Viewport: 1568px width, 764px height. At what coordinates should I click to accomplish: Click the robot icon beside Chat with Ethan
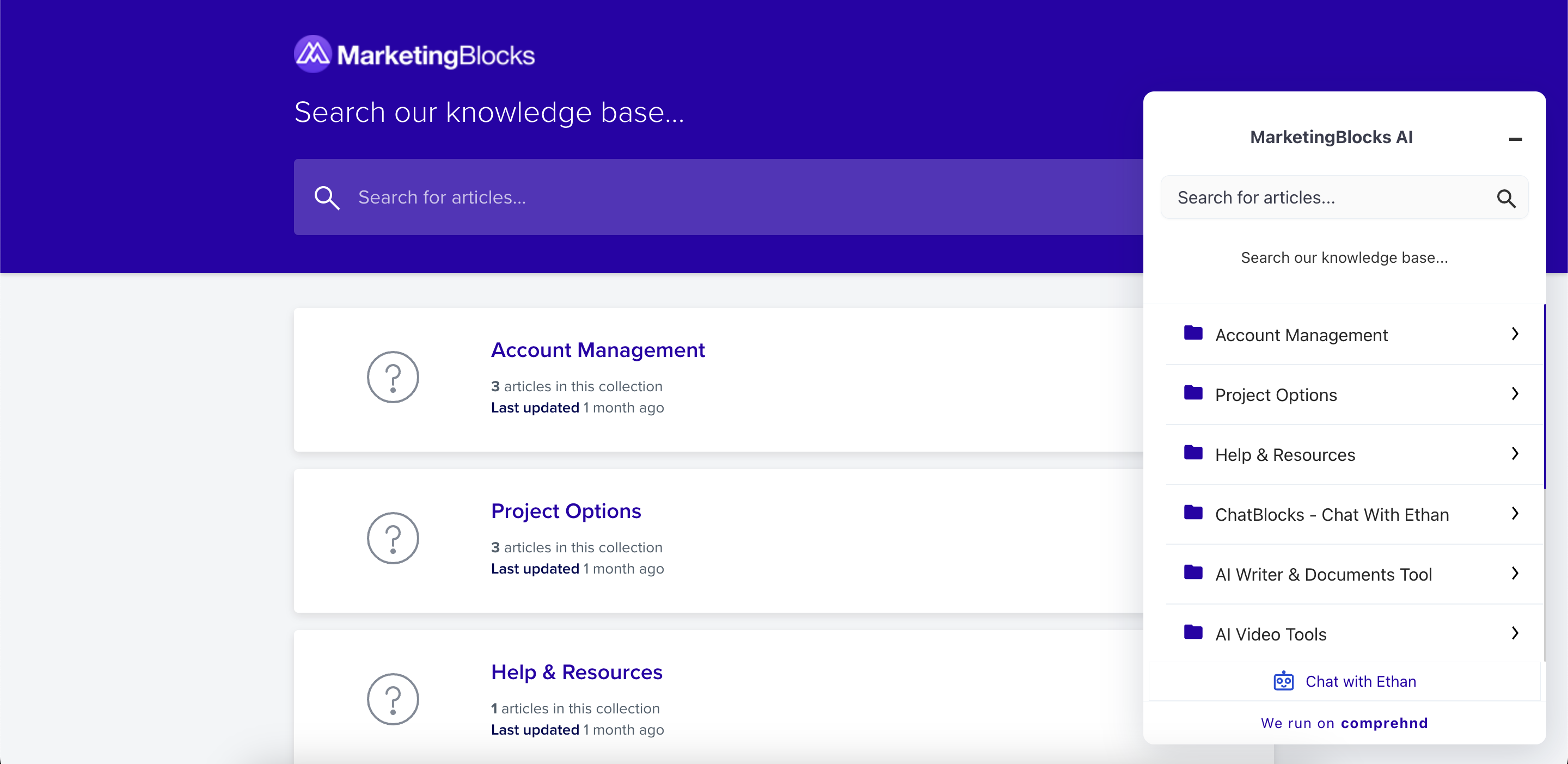point(1283,681)
